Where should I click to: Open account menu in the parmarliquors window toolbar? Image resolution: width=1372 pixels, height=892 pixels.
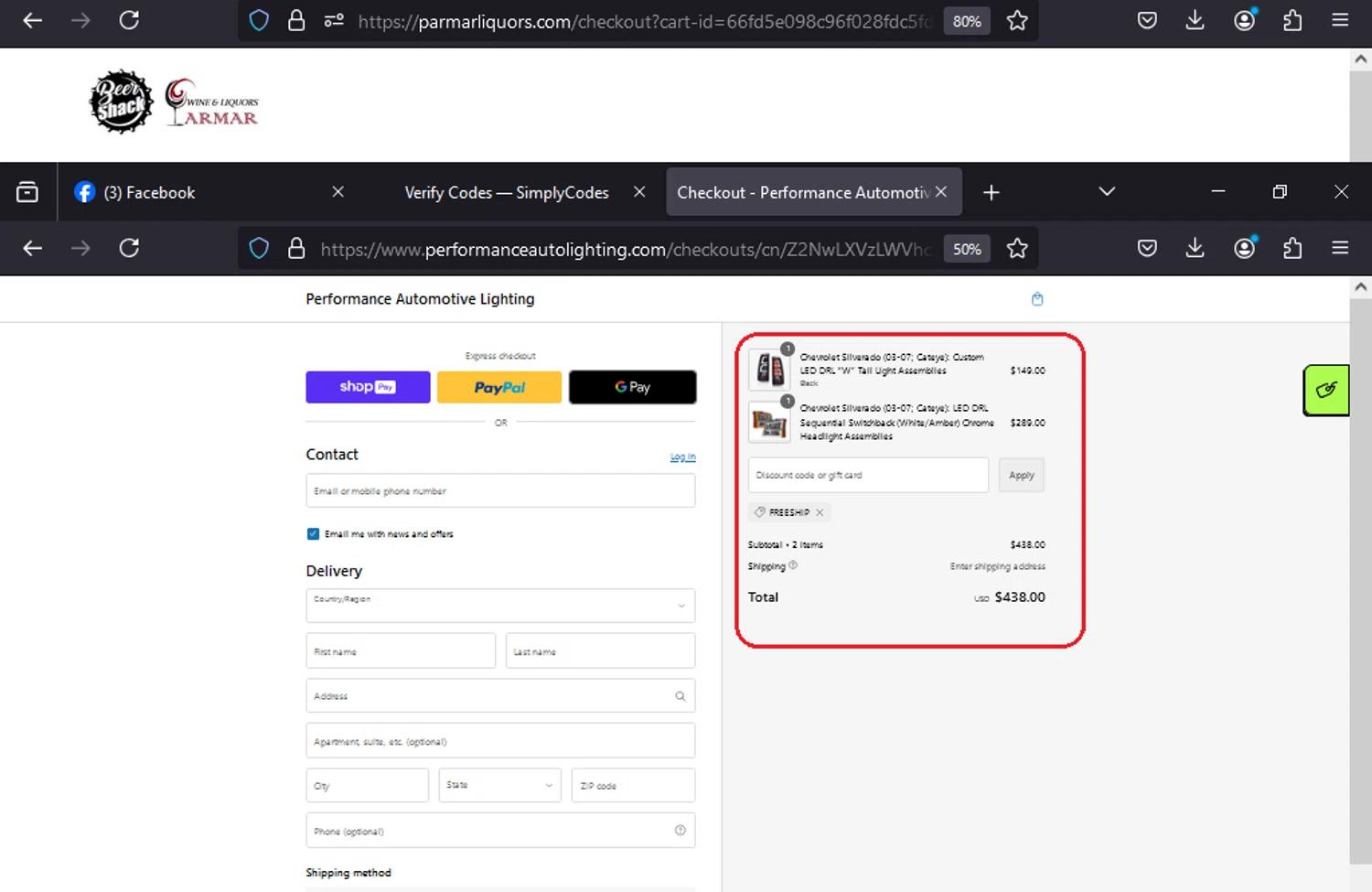tap(1244, 20)
